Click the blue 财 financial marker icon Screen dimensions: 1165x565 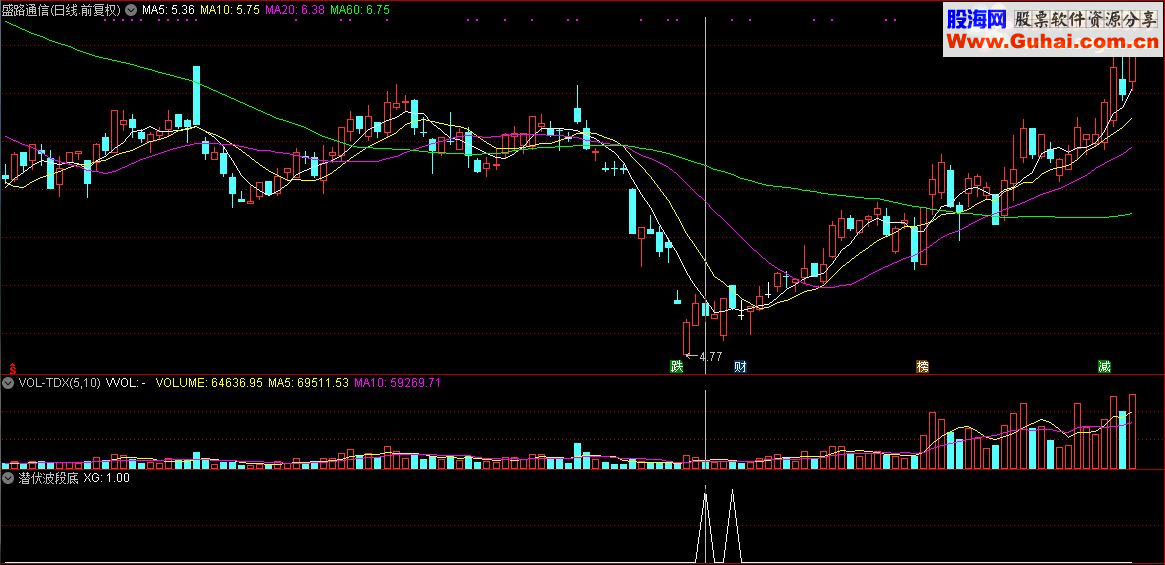tap(740, 366)
